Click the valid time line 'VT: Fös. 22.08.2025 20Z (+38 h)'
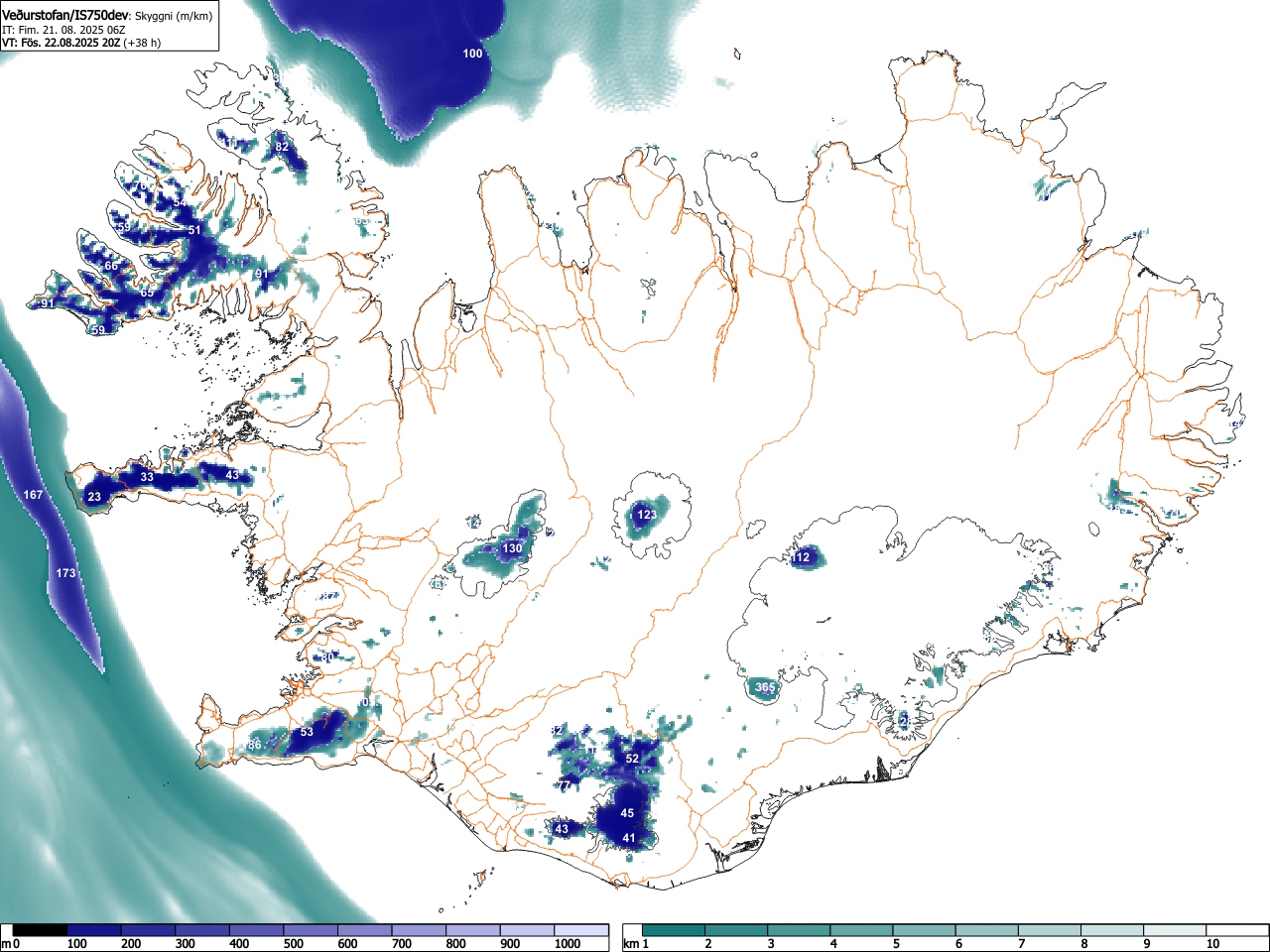 pyautogui.click(x=81, y=44)
